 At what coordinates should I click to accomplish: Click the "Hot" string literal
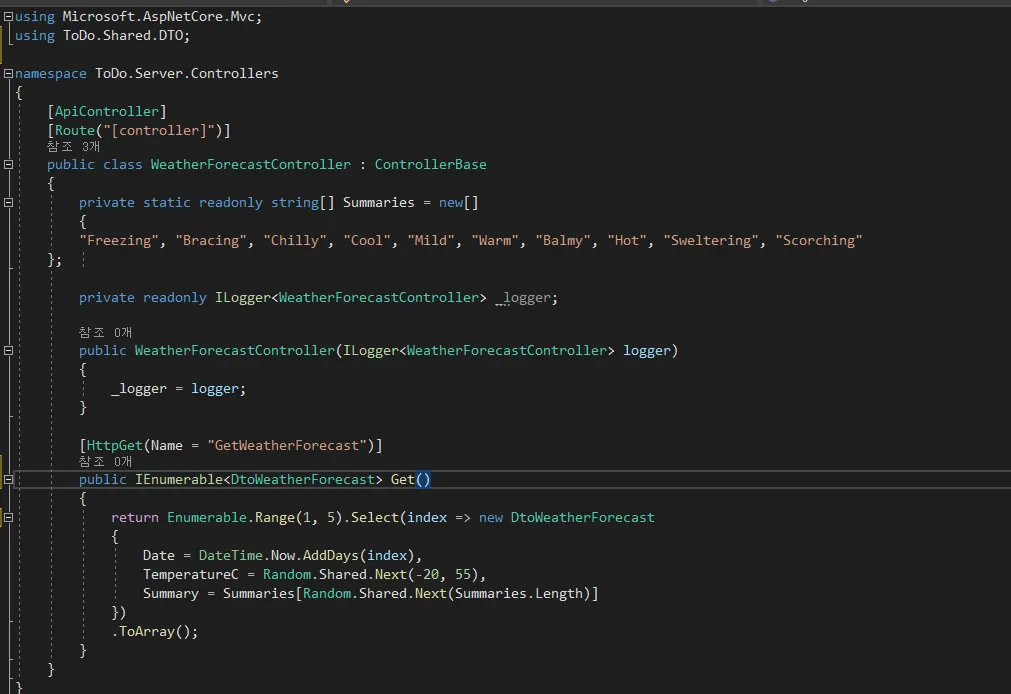click(x=627, y=241)
